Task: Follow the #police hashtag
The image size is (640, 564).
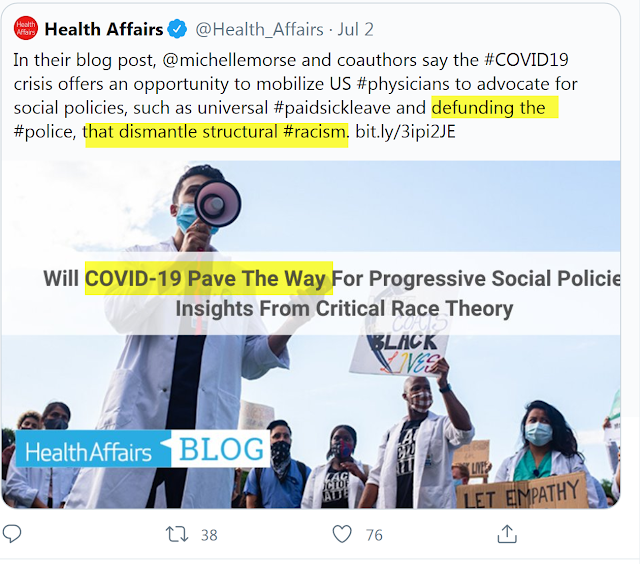Action: click(44, 132)
